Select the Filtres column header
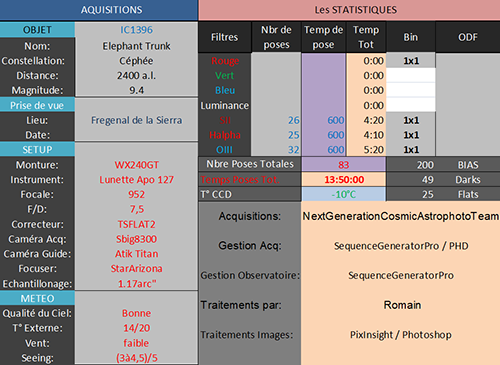 pyautogui.click(x=225, y=37)
